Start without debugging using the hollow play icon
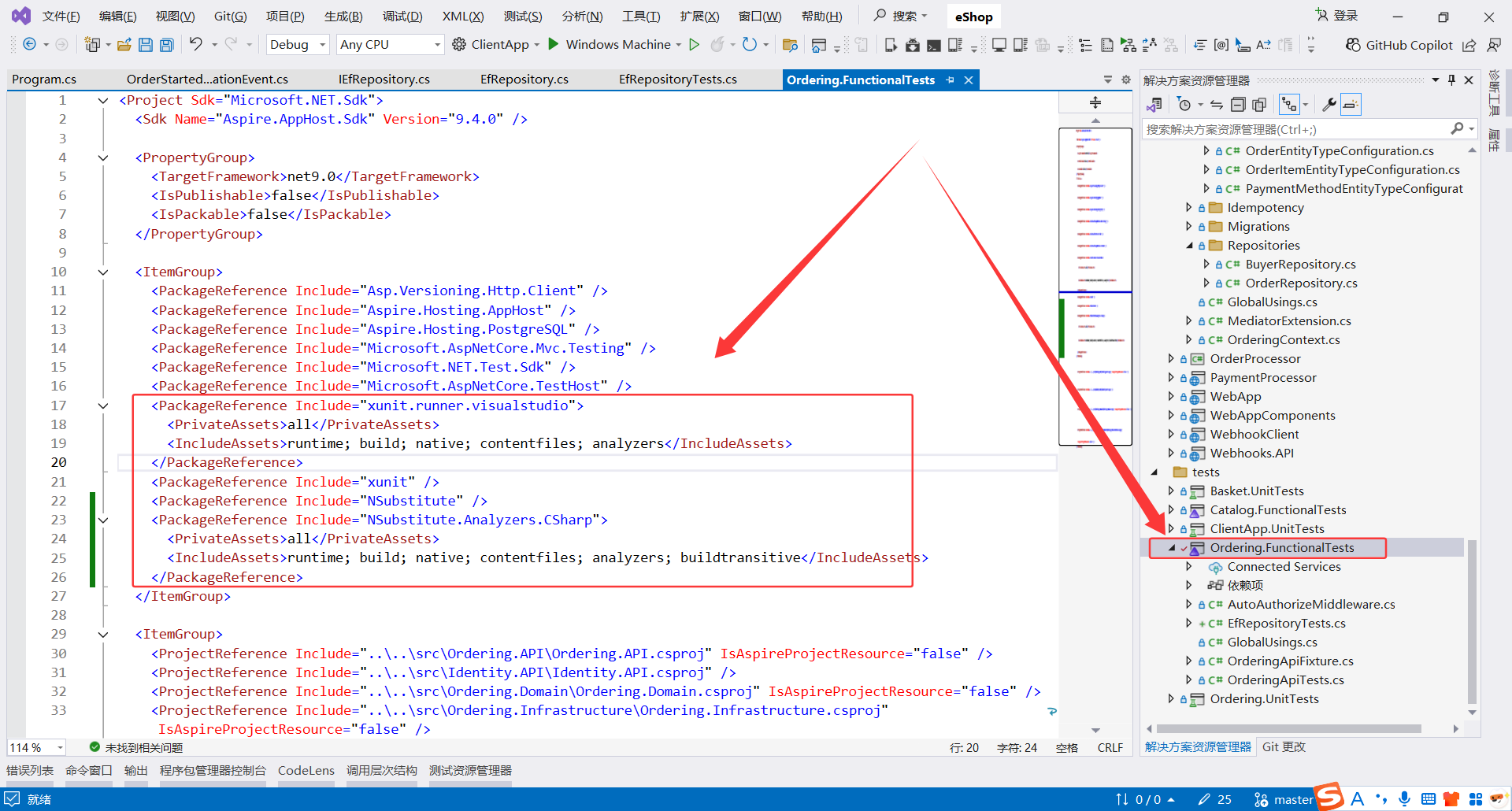Image resolution: width=1512 pixels, height=811 pixels. (x=694, y=45)
